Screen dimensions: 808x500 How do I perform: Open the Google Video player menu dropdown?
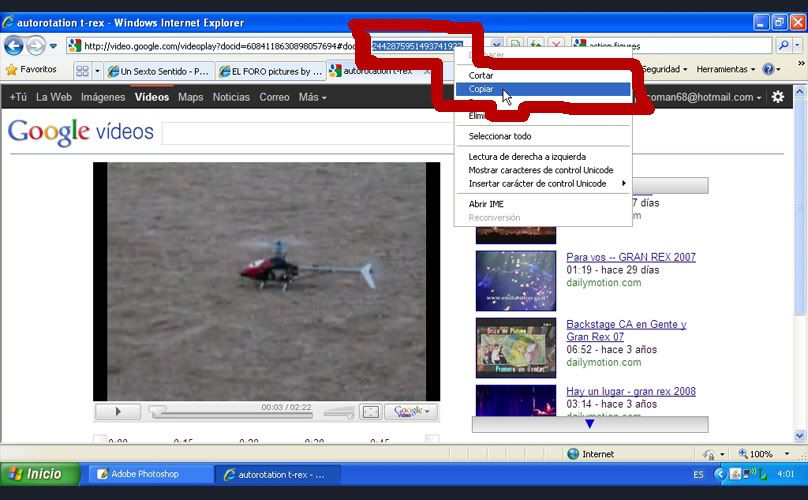(411, 411)
